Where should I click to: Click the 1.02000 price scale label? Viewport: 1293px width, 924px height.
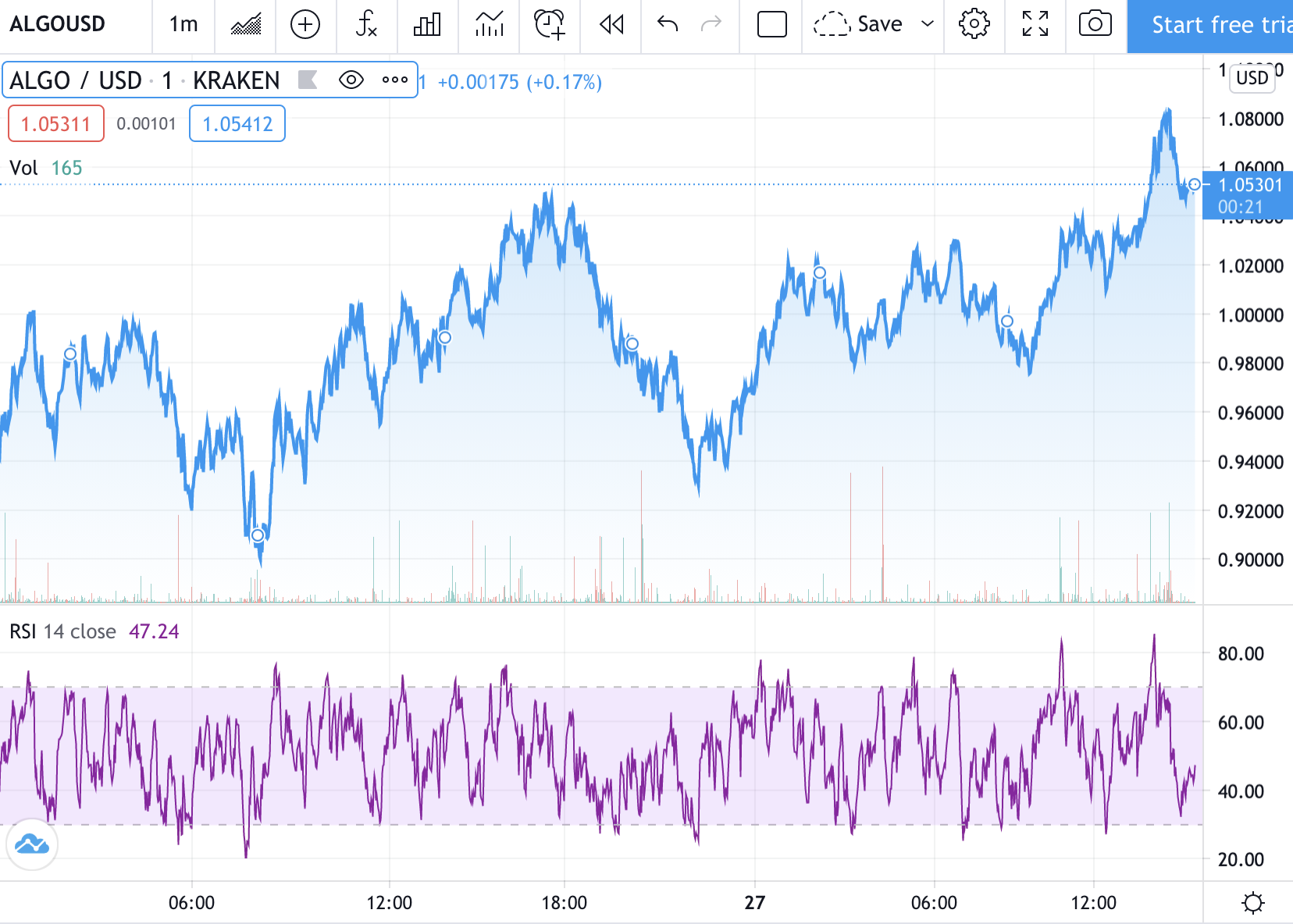pyautogui.click(x=1251, y=266)
